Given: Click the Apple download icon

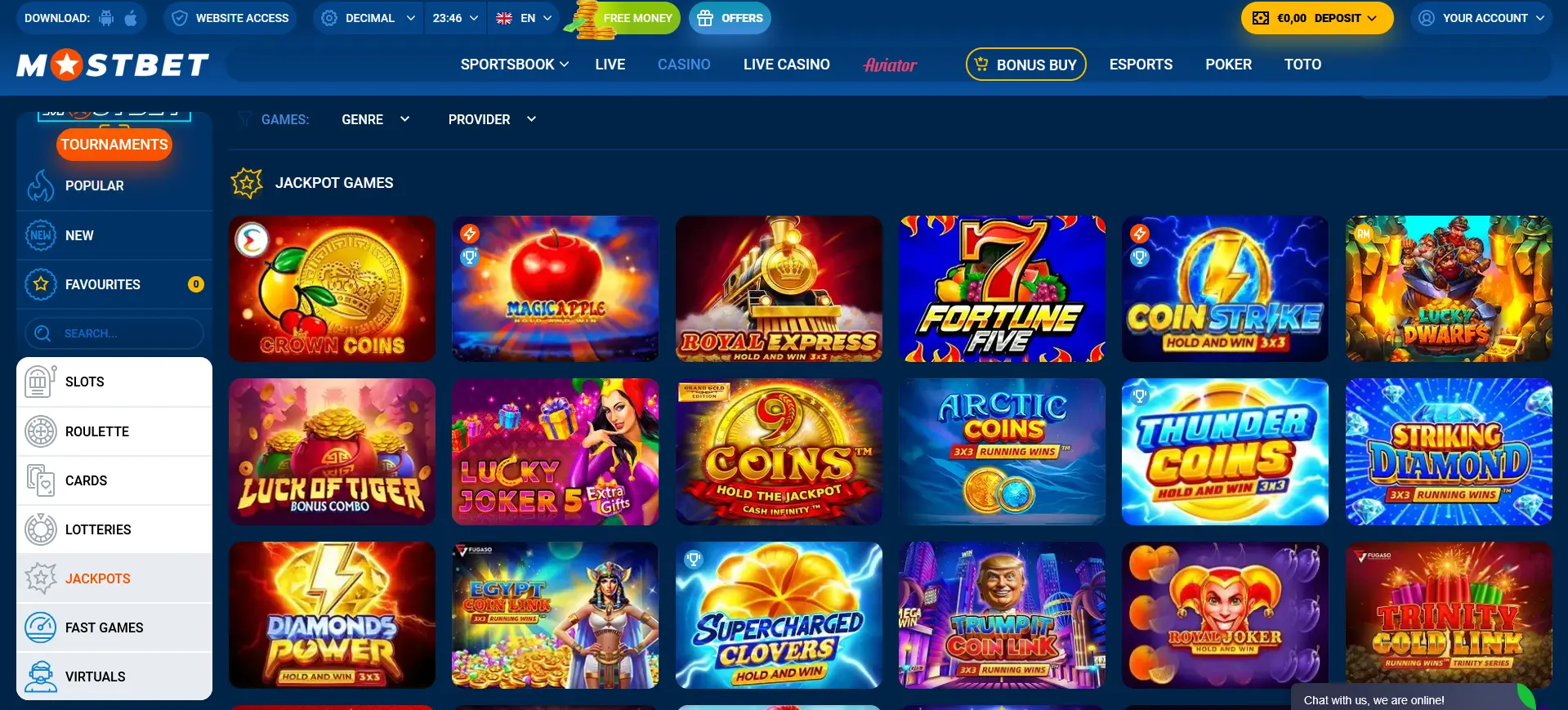Looking at the screenshot, I should [131, 18].
